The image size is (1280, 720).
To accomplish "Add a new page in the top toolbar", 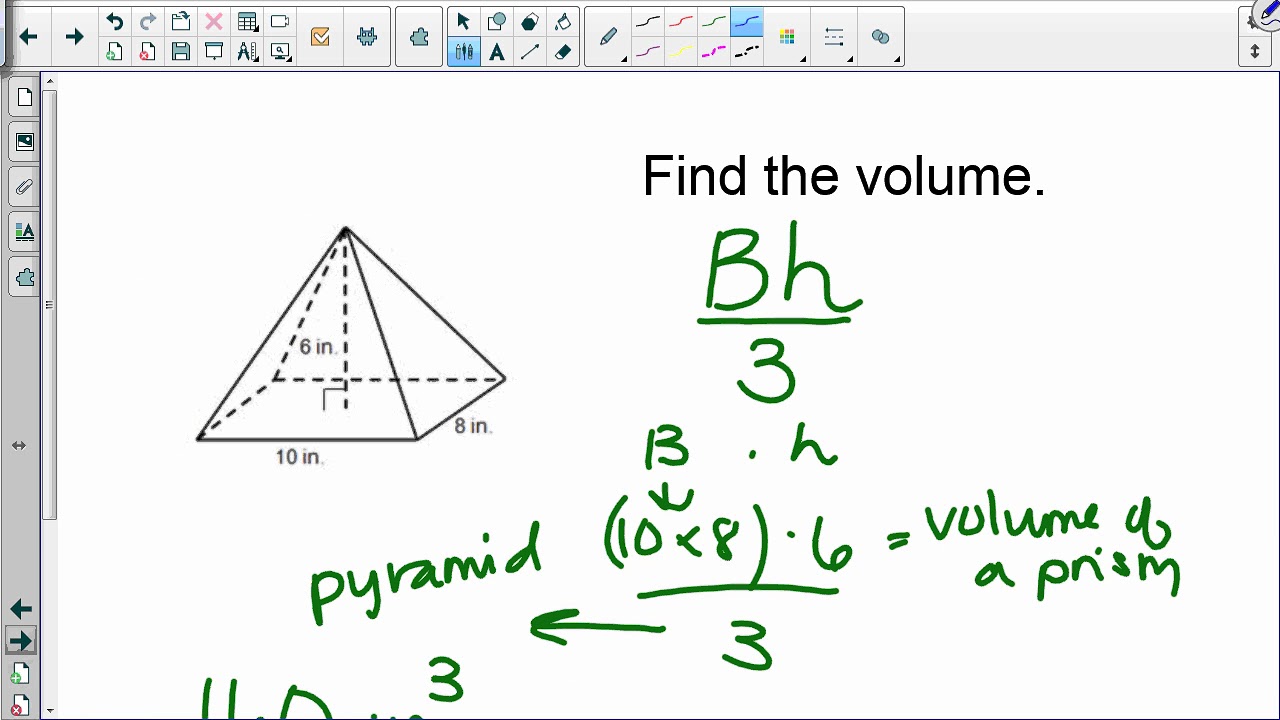I will [114, 52].
